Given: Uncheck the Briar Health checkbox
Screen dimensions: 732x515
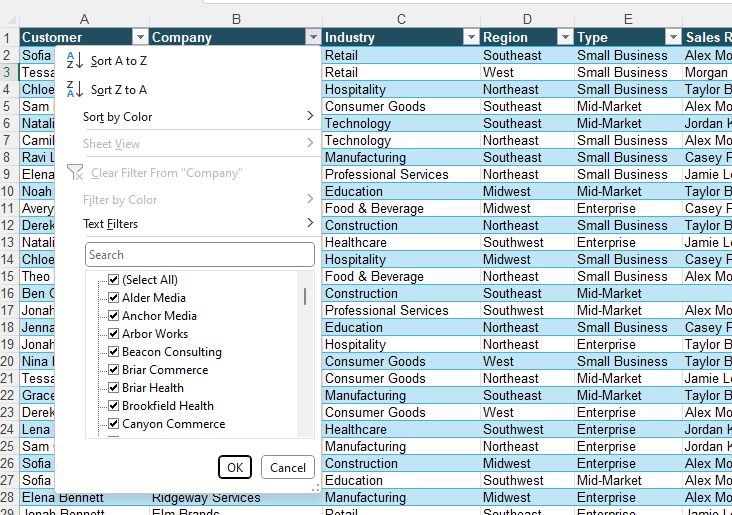Looking at the screenshot, I should coord(113,388).
